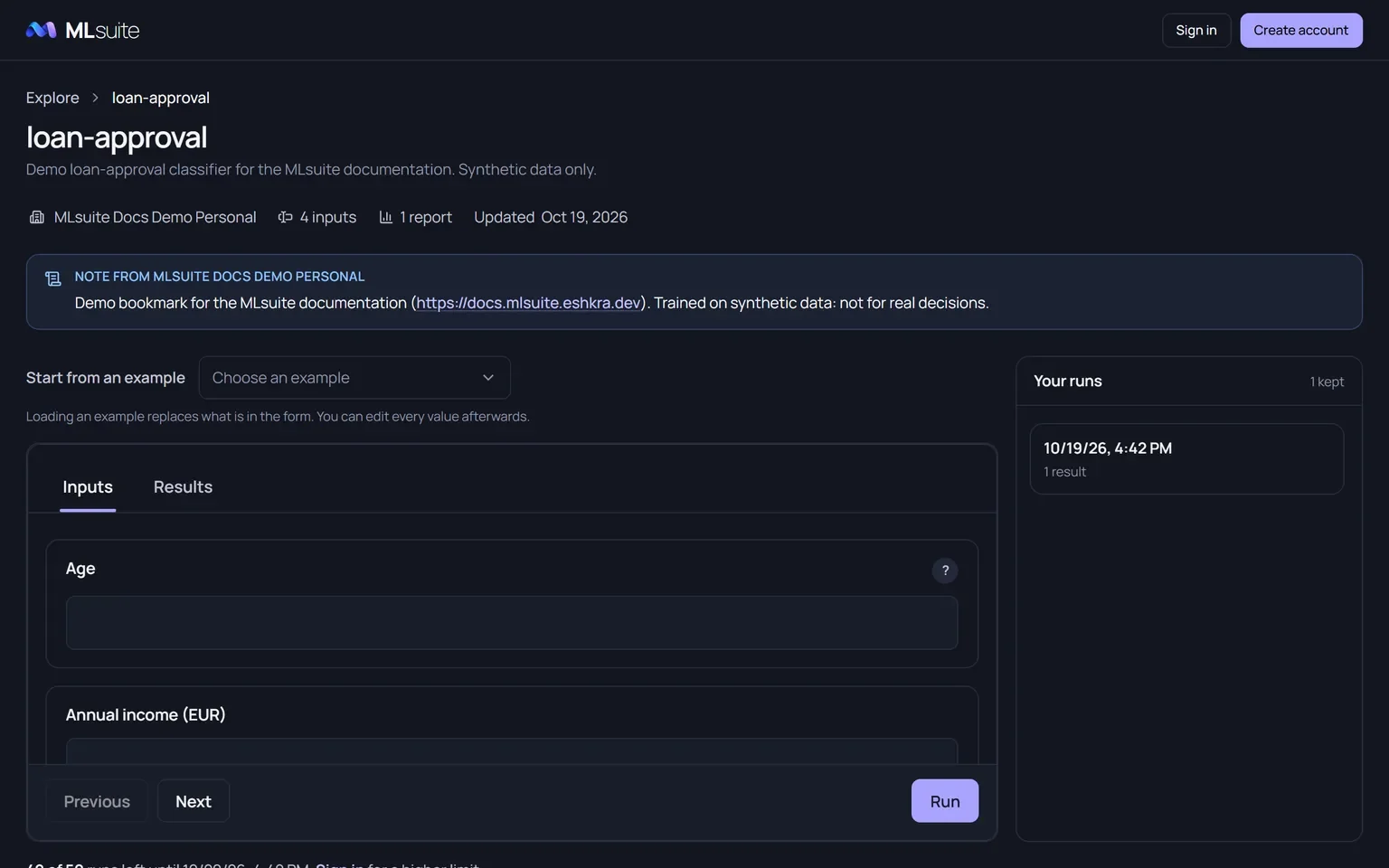Image resolution: width=1389 pixels, height=868 pixels.
Task: Switch to the Results tab
Action: (183, 487)
